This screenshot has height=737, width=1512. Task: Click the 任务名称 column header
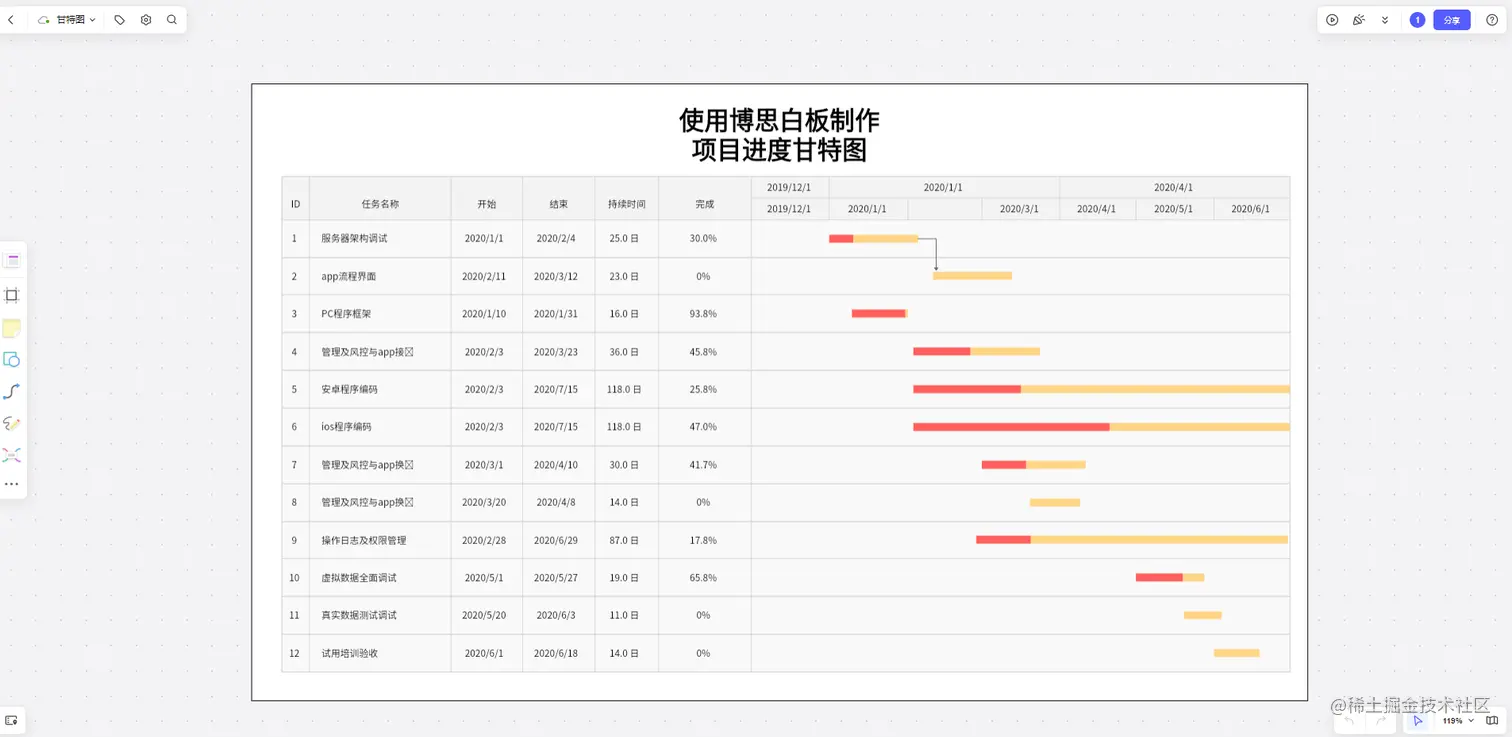[380, 204]
